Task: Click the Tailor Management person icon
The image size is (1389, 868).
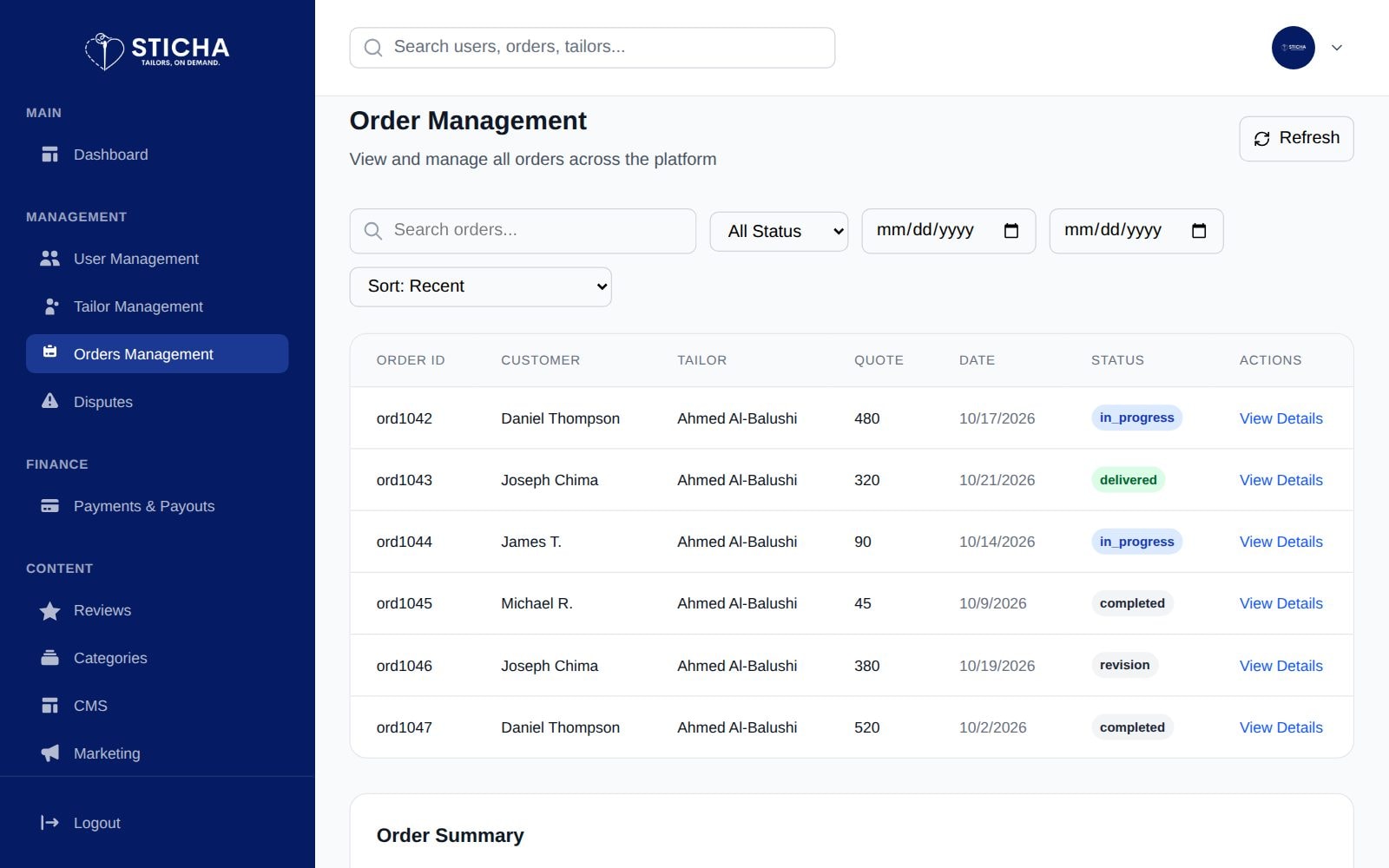Action: point(50,306)
